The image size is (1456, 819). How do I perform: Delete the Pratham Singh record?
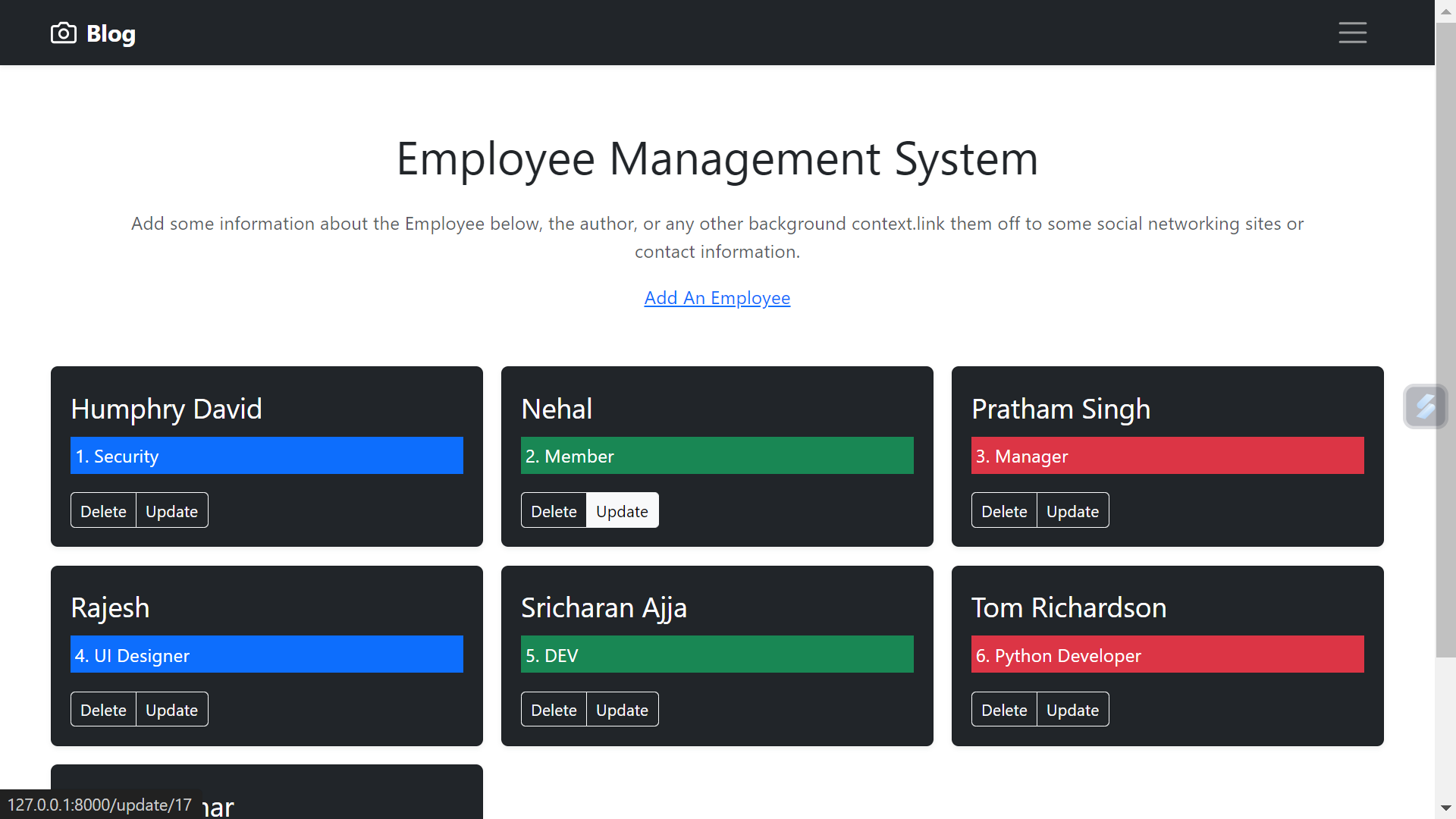[x=1003, y=510]
